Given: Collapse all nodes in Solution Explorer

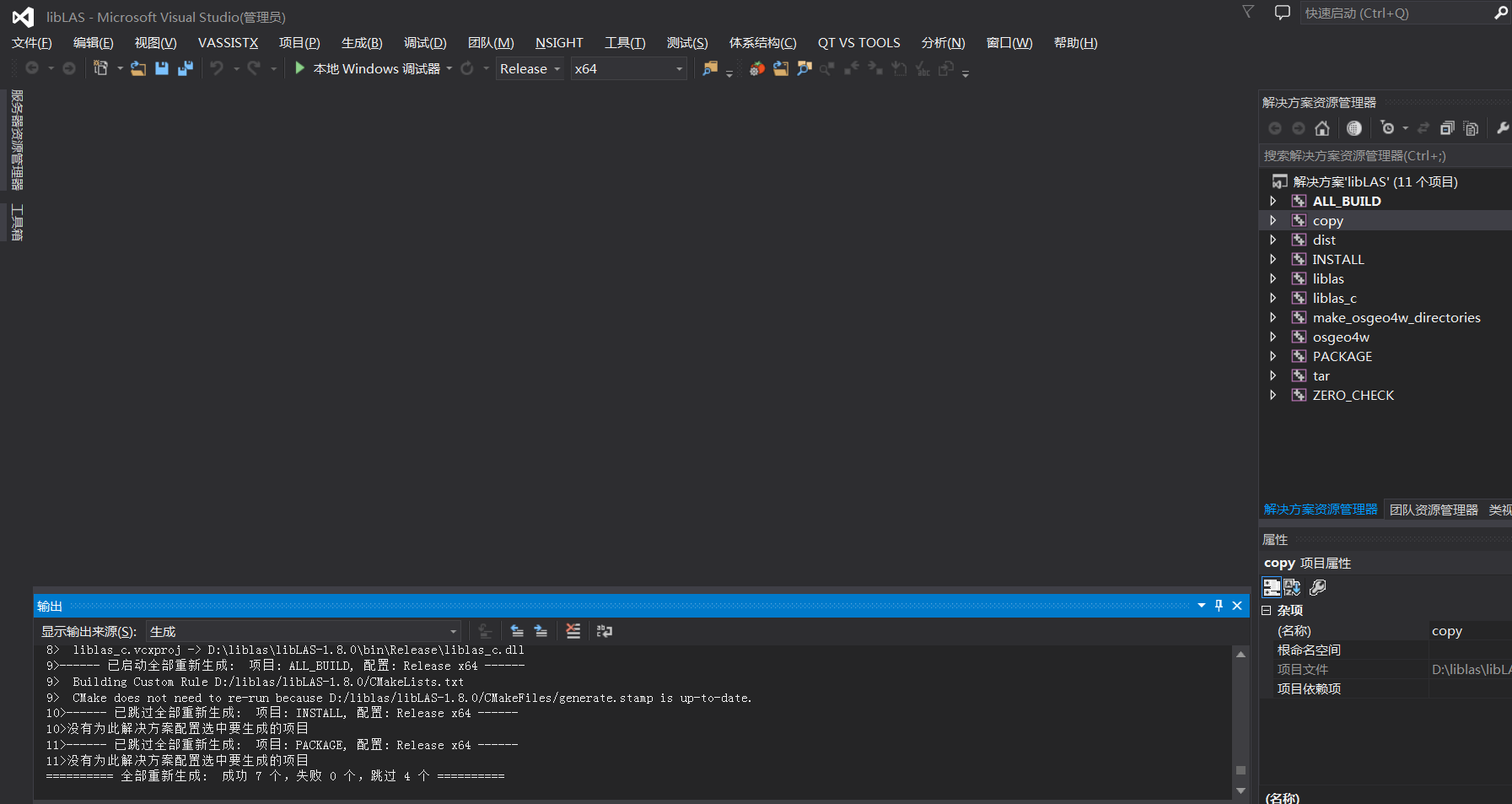Looking at the screenshot, I should 1447,128.
